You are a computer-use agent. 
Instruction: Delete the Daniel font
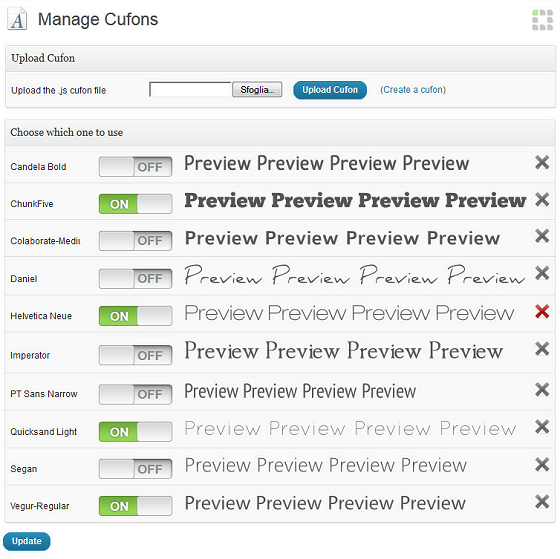(542, 273)
